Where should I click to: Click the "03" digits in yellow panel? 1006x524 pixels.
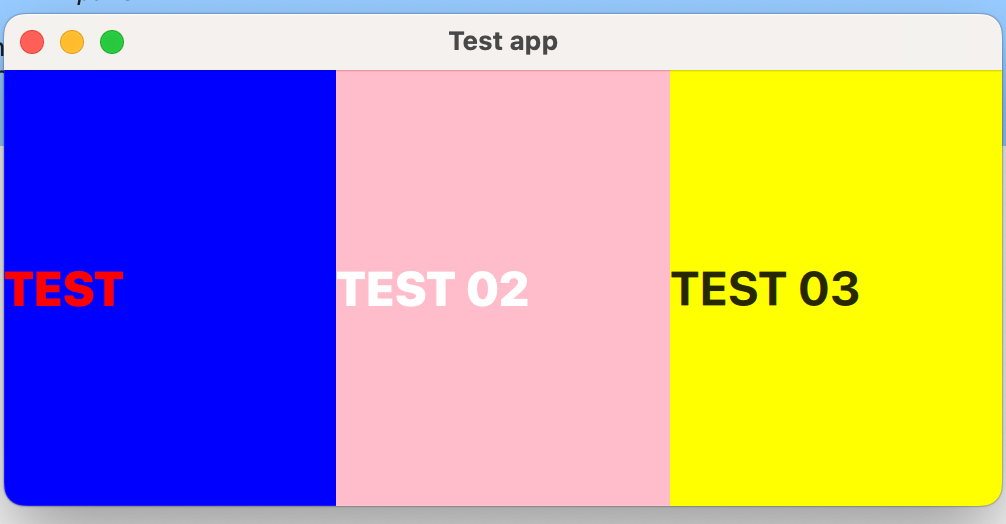pyautogui.click(x=830, y=289)
